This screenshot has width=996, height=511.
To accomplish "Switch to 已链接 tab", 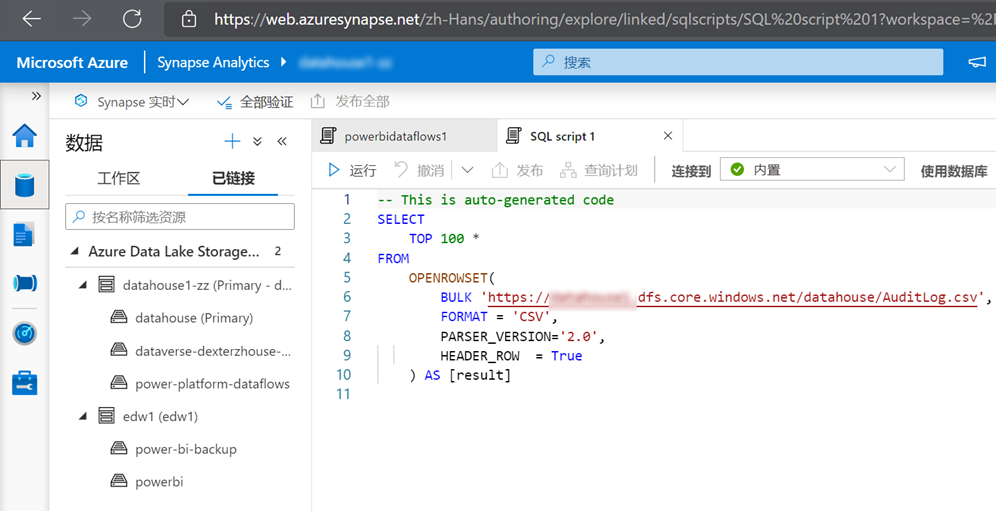I will pos(233,178).
